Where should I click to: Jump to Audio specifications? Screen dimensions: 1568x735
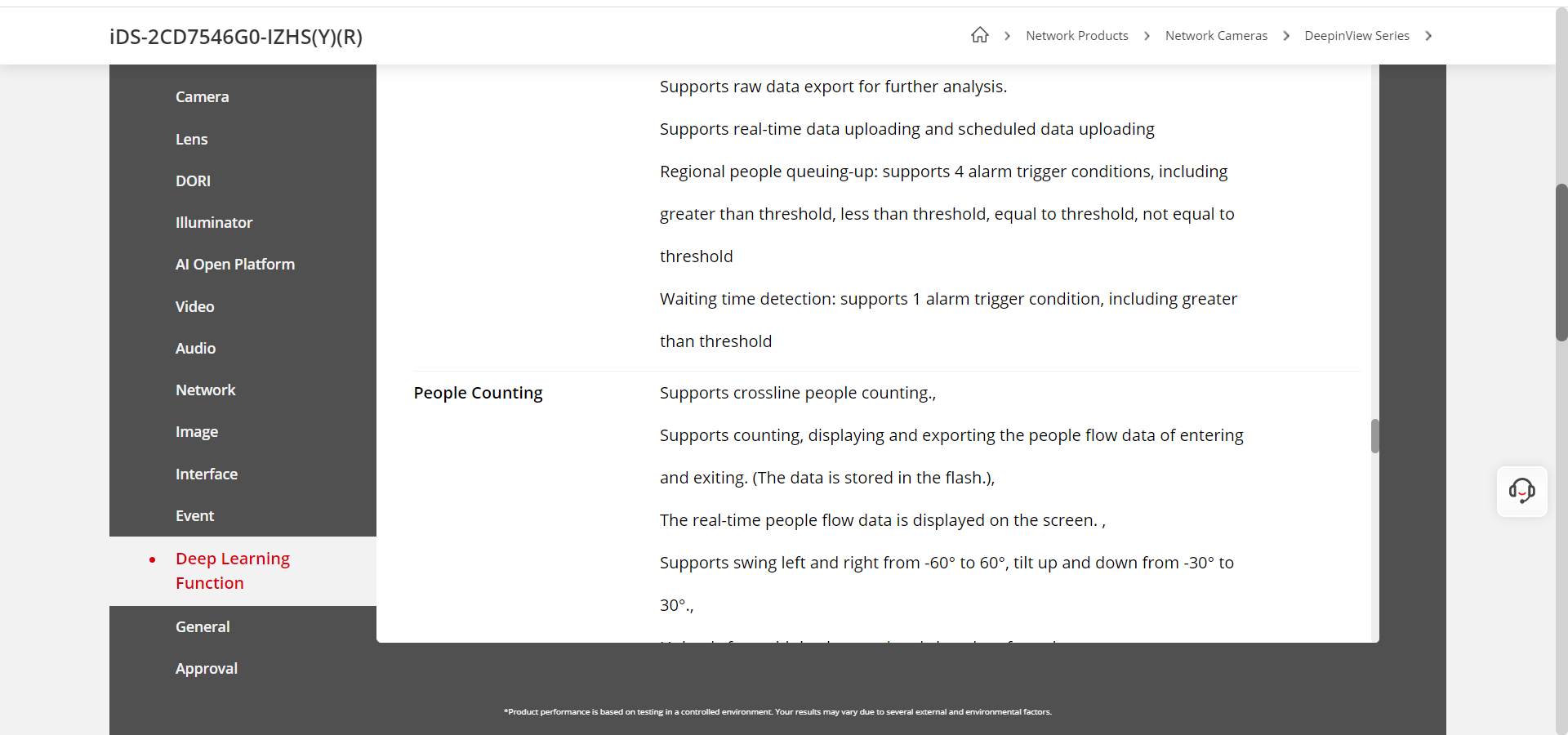click(x=195, y=349)
